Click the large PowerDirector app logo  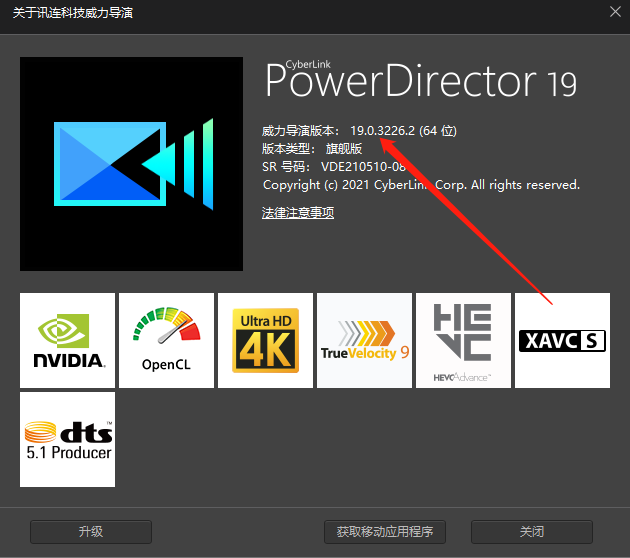(x=131, y=164)
